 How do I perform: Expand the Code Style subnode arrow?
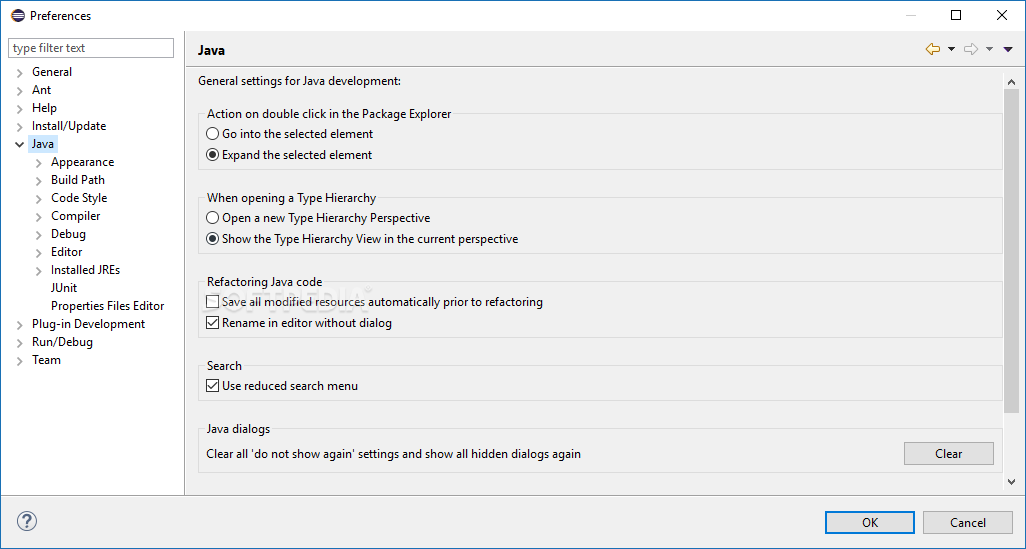tap(39, 198)
